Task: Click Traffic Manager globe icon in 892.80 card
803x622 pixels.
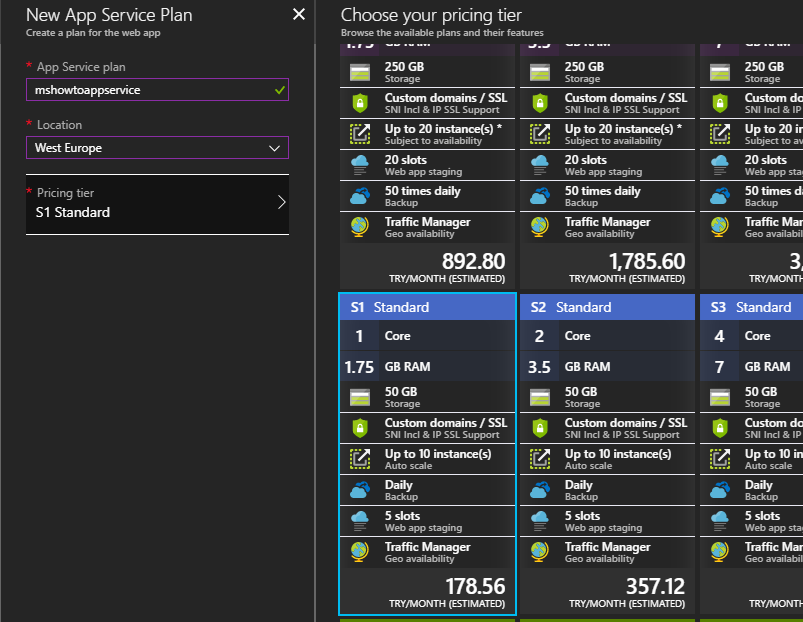Action: [360, 227]
